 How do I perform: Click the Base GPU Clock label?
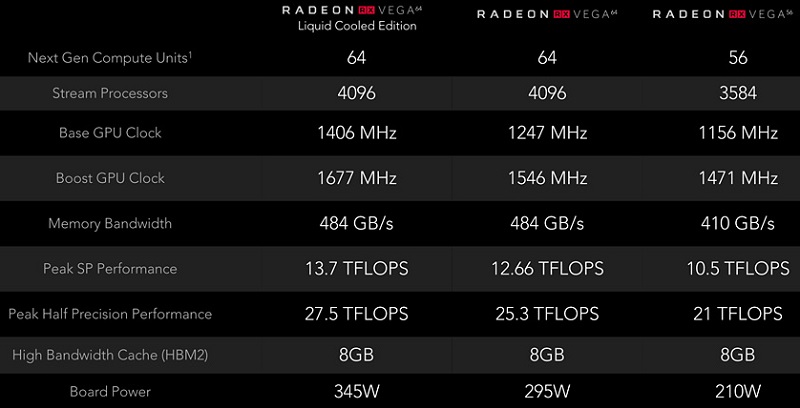coord(110,133)
